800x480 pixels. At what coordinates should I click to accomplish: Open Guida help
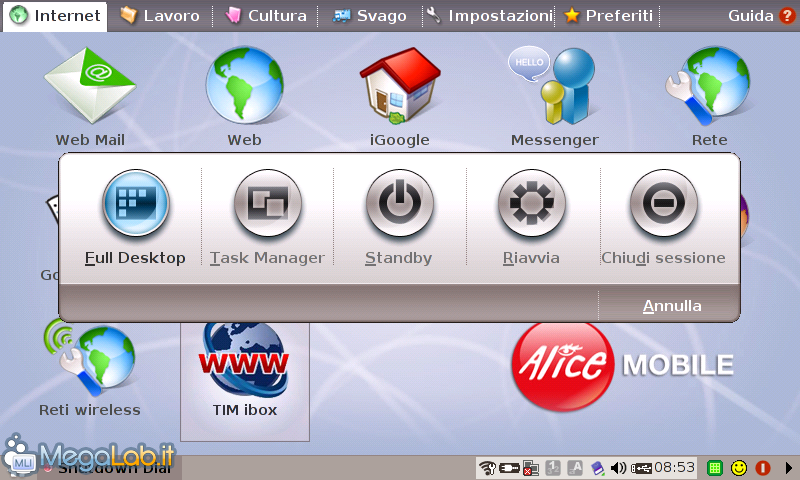click(x=761, y=16)
